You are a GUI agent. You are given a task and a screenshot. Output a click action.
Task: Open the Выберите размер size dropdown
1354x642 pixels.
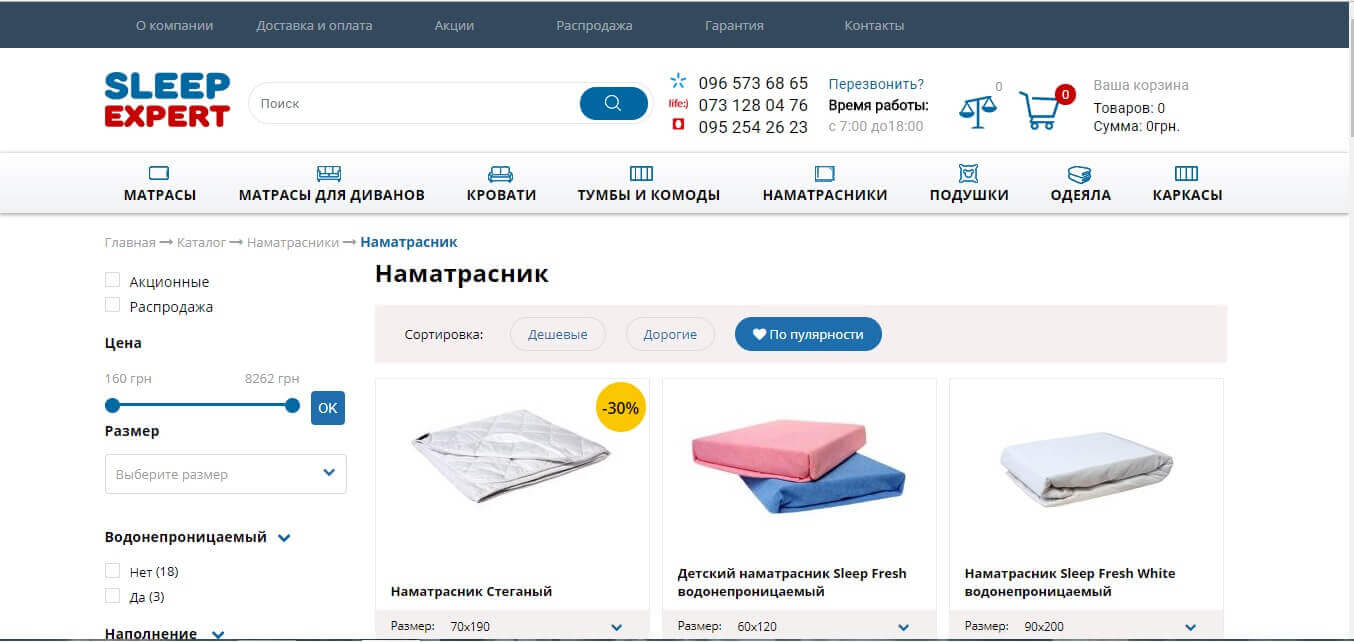(x=225, y=473)
